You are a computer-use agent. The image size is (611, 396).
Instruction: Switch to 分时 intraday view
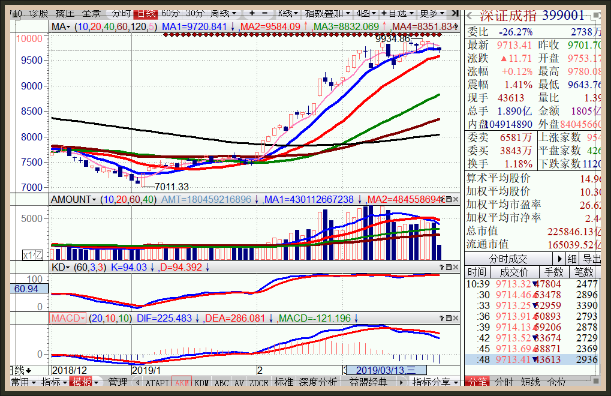pyautogui.click(x=121, y=14)
